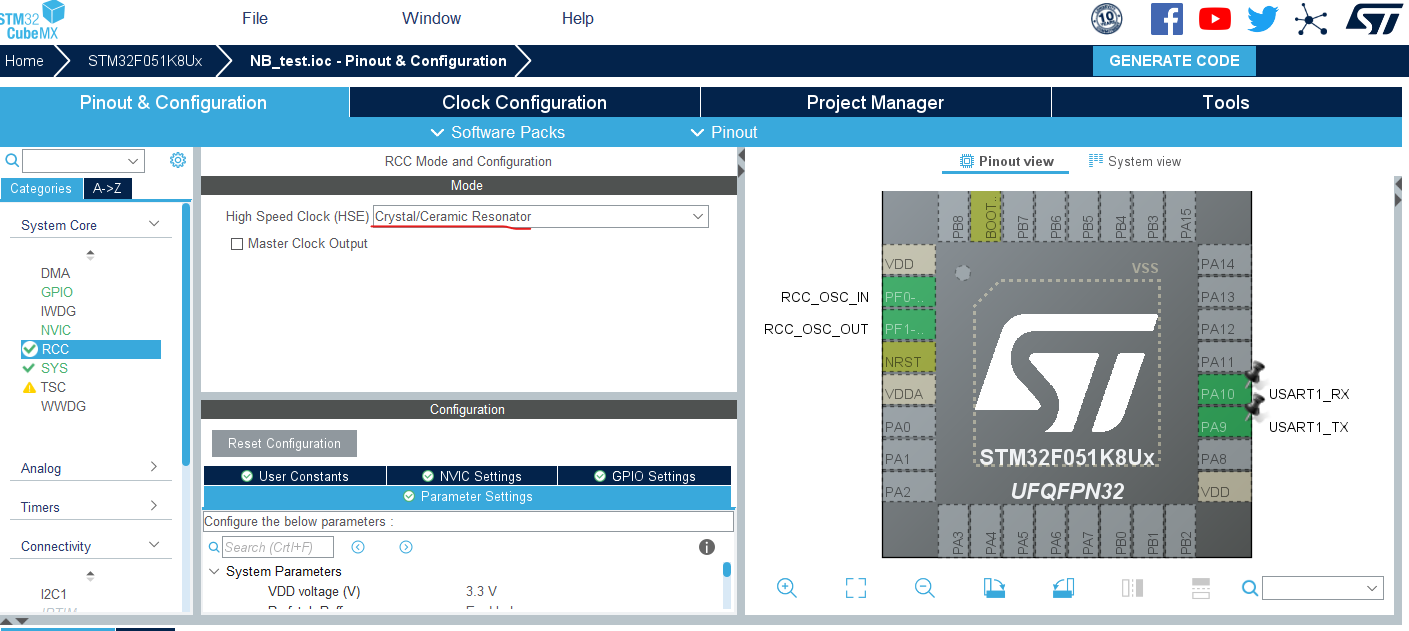Expand the Pinout dropdown menu

[724, 132]
